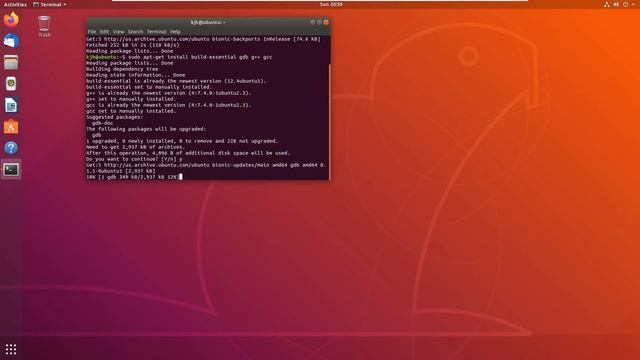Launch LibreOffice Writer from the dock

click(x=11, y=105)
